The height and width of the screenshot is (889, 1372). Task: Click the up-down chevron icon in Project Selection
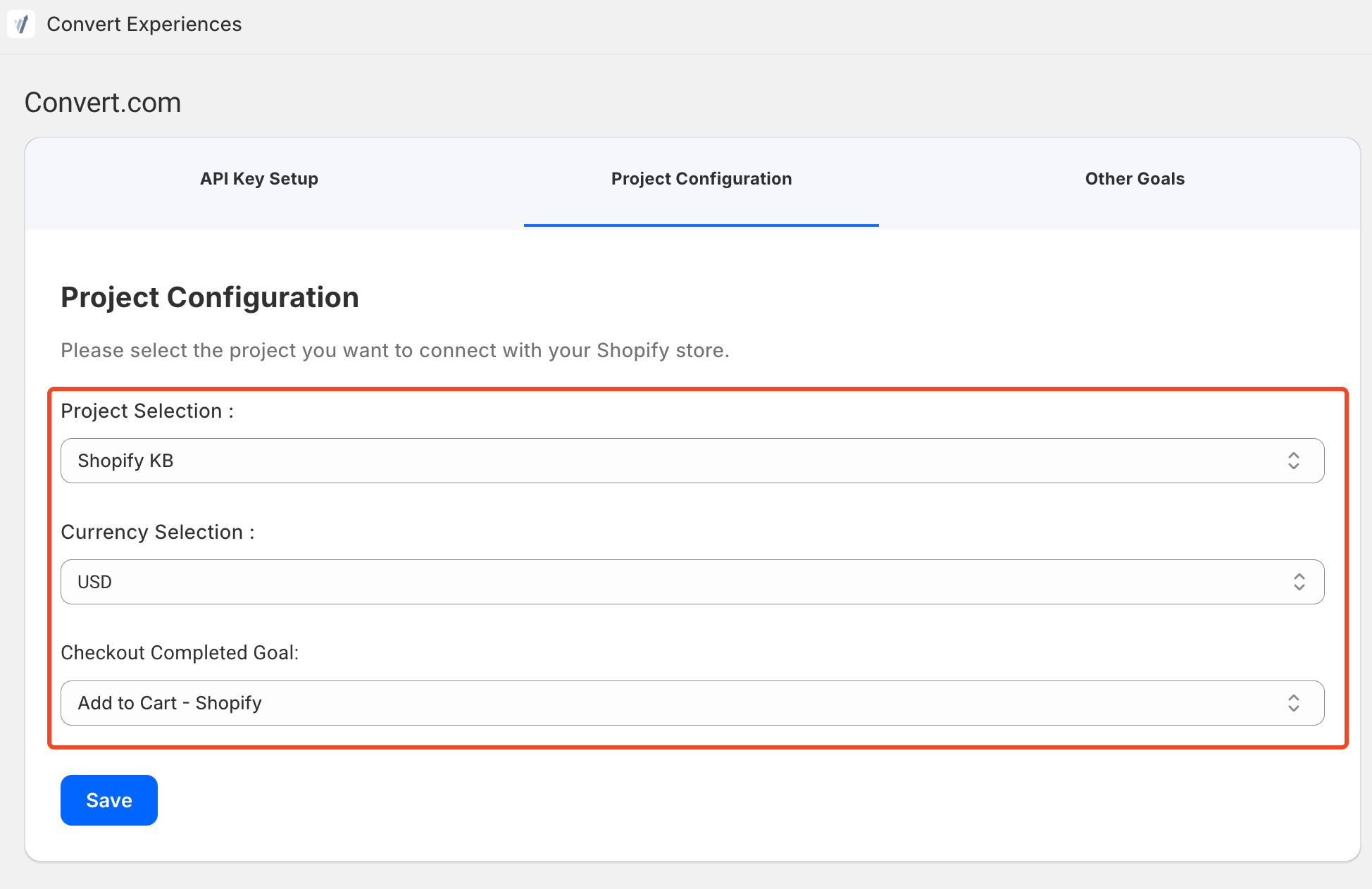[1293, 461]
